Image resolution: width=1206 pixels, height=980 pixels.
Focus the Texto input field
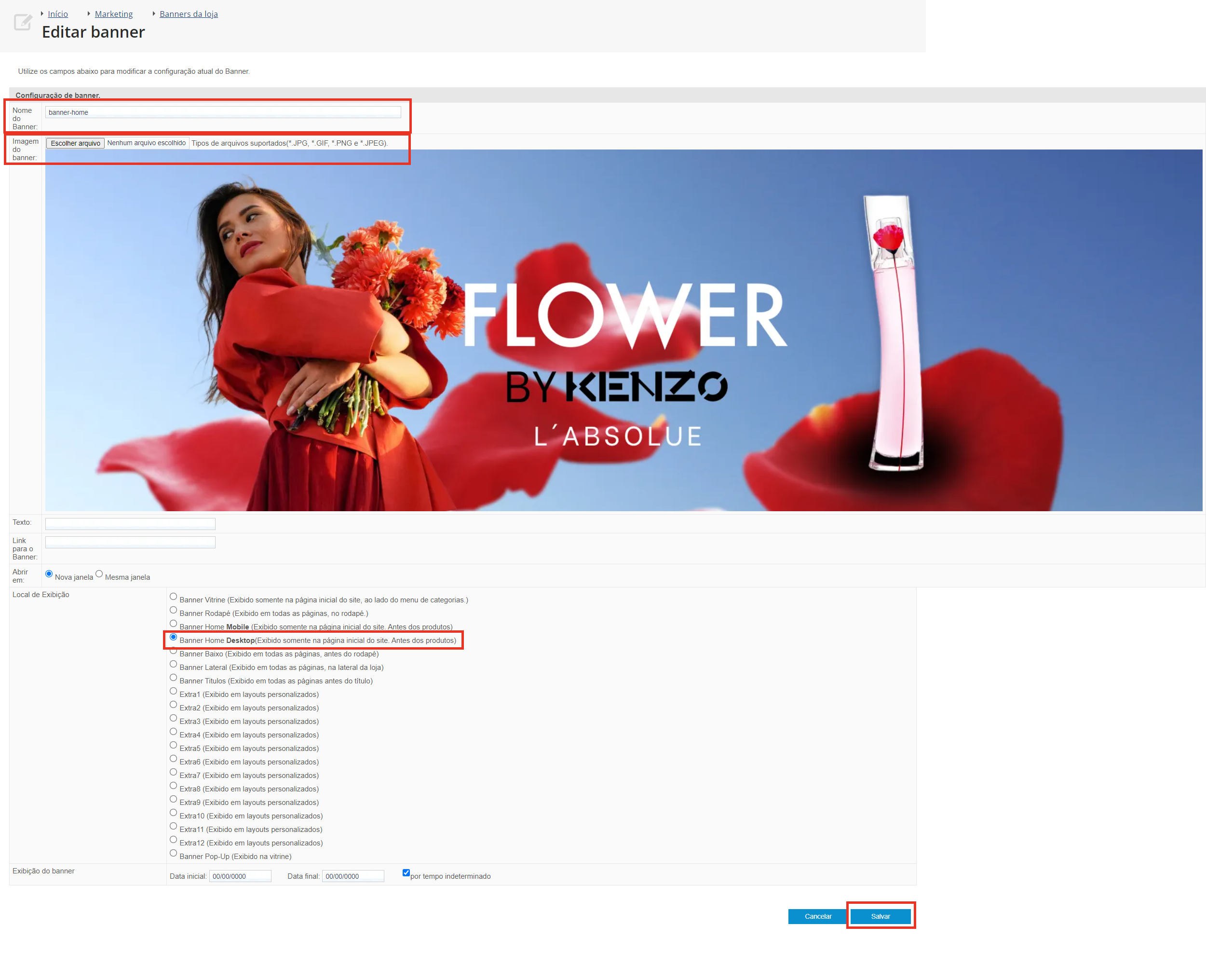[x=130, y=524]
